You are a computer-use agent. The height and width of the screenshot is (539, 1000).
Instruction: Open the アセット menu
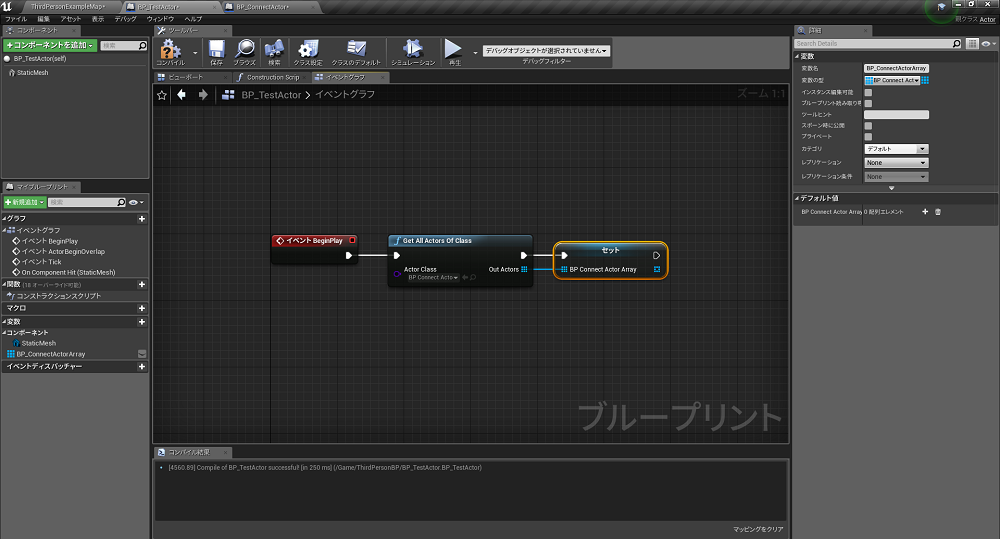click(70, 19)
